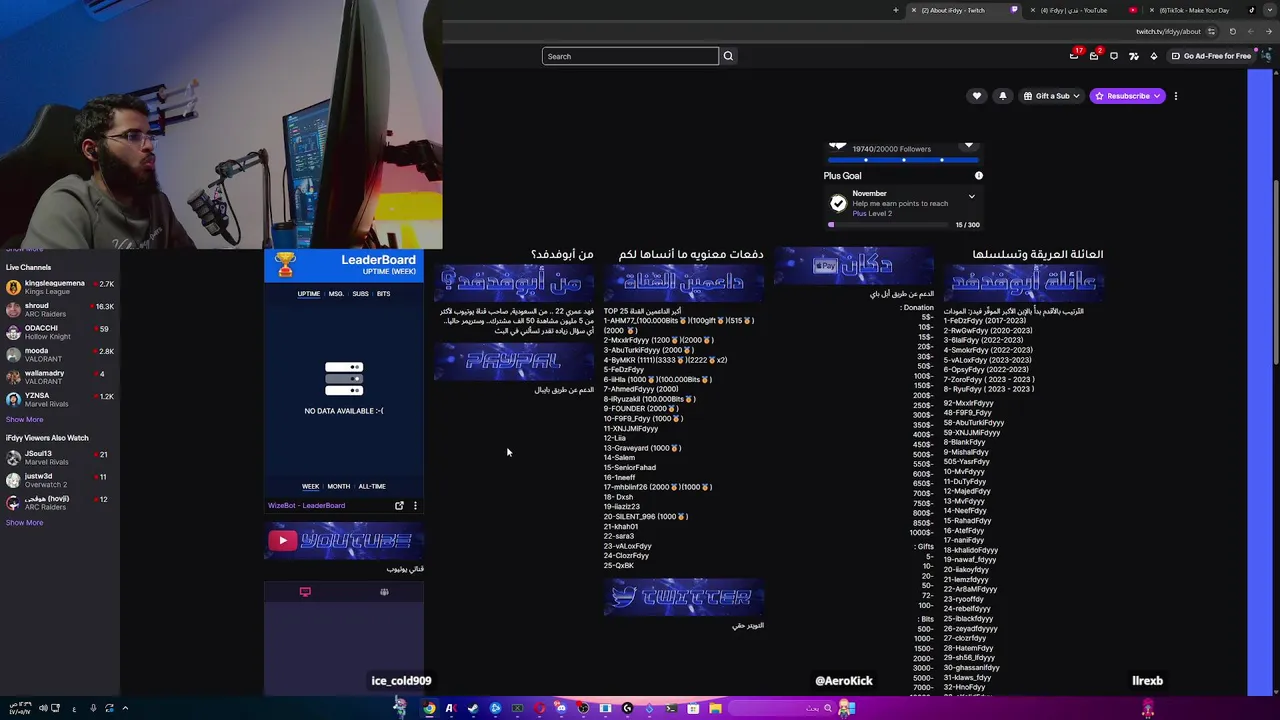Click Show More under Viewers Also Watch
1280x720 pixels.
click(24, 523)
